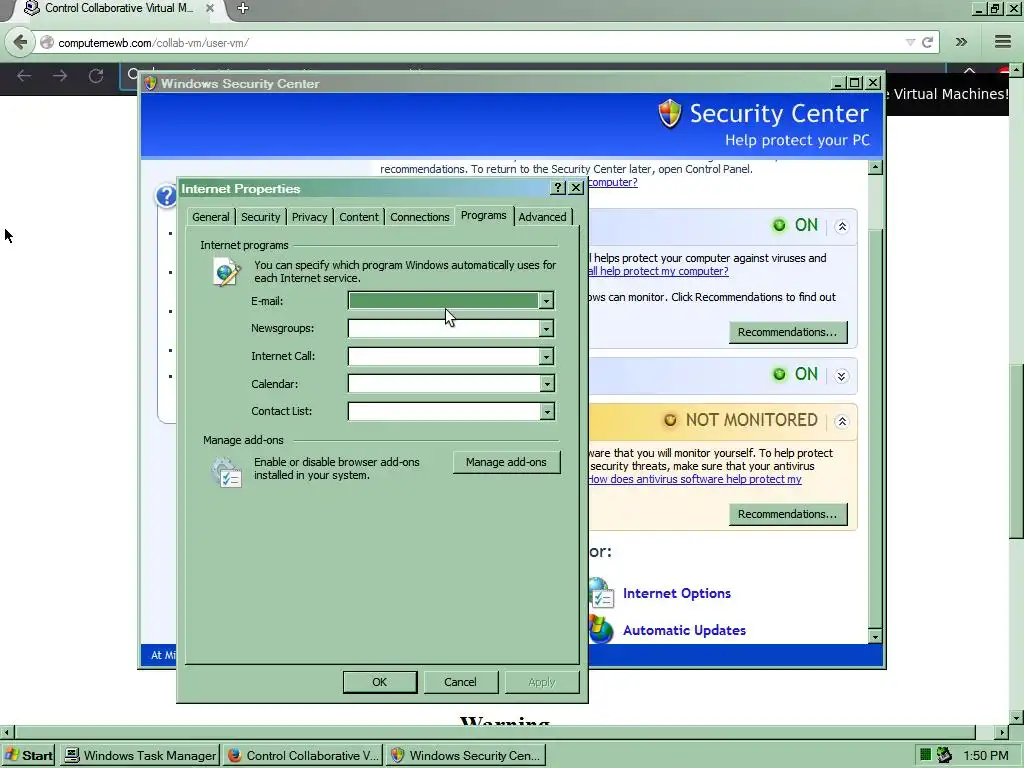Click the inner page back arrow

(x=24, y=76)
